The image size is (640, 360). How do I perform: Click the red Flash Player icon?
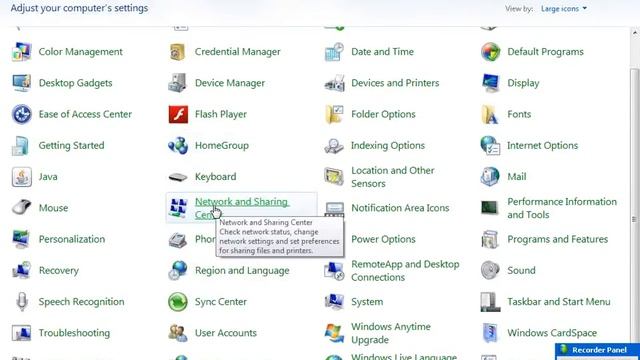pyautogui.click(x=178, y=114)
